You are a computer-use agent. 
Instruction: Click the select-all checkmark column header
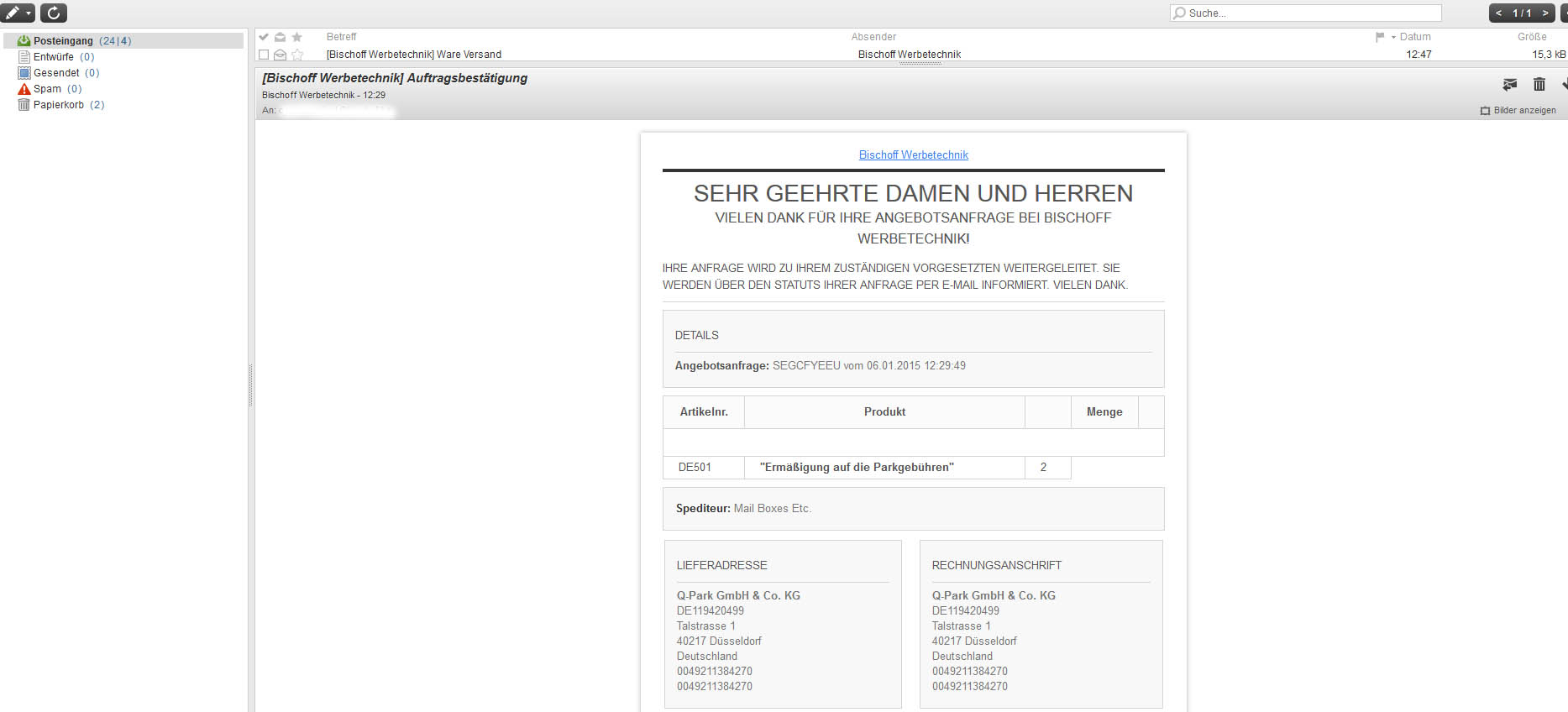(x=264, y=37)
